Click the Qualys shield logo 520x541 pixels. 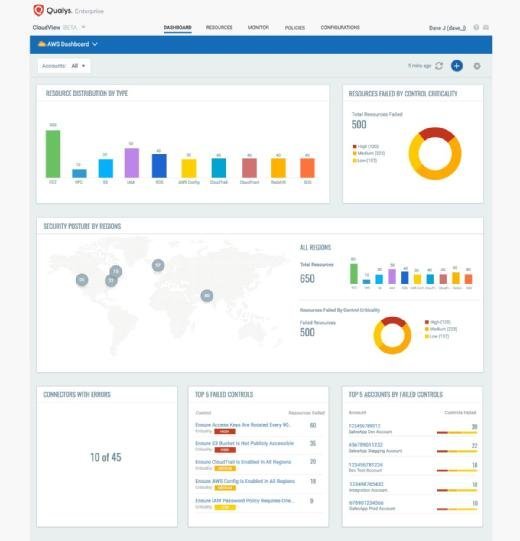[38, 10]
